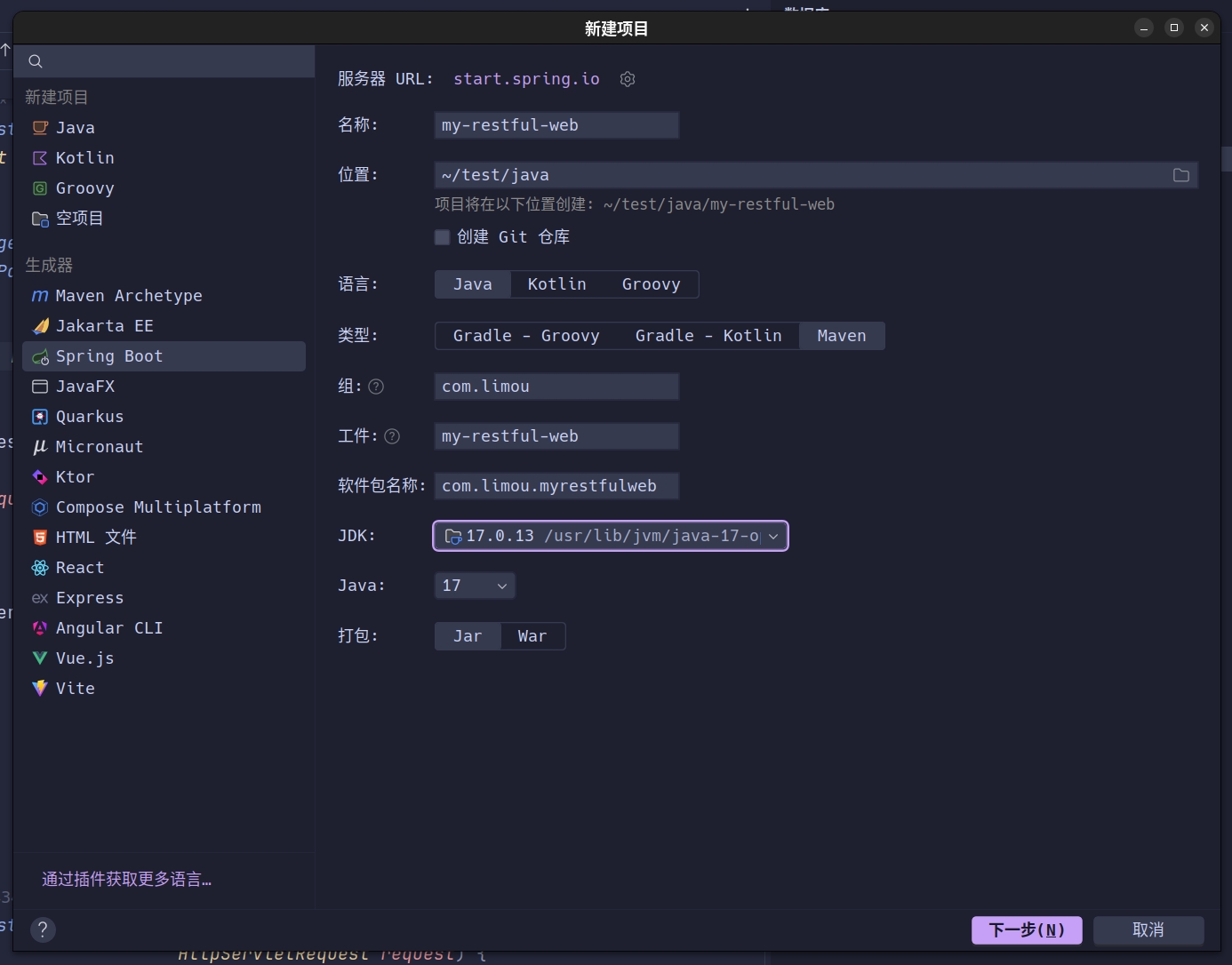Open 通过插件获取更多语言 link
The height and width of the screenshot is (965, 1232).
pos(126,880)
